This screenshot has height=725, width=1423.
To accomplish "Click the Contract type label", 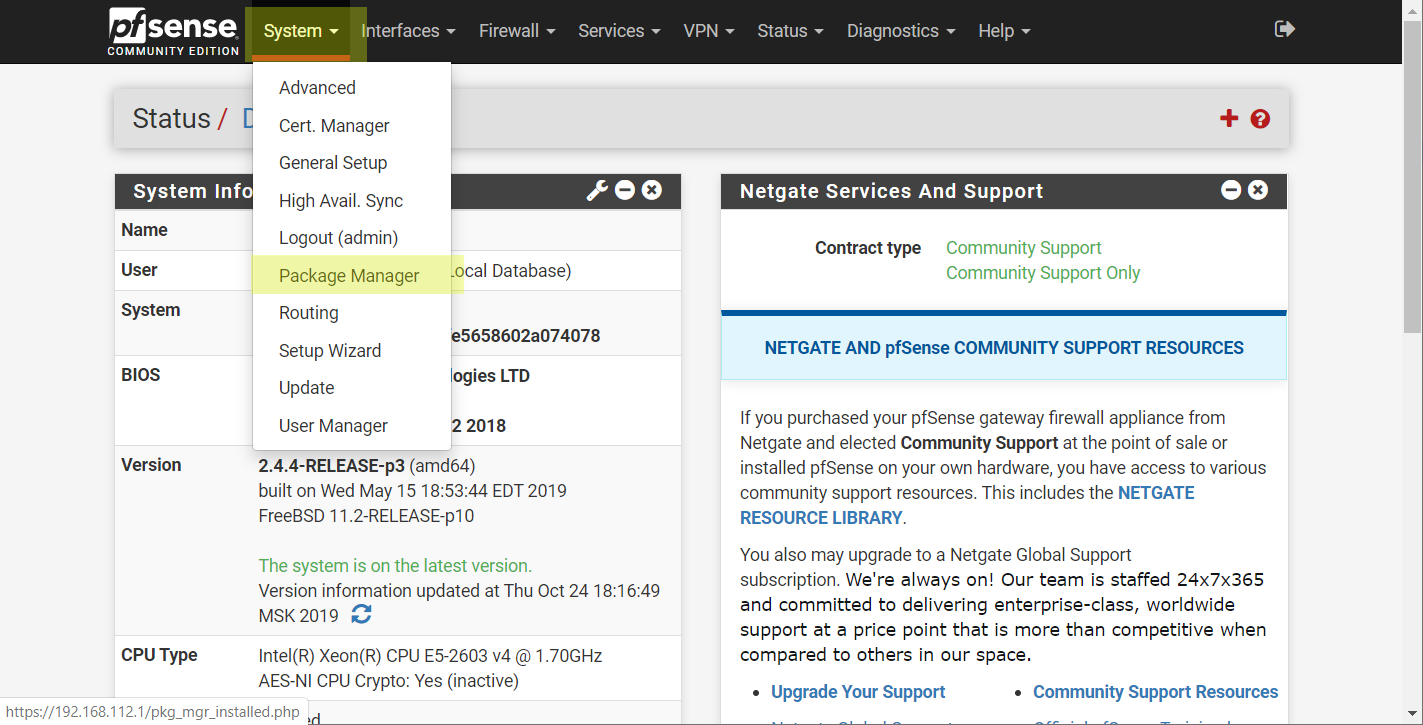I will [868, 248].
